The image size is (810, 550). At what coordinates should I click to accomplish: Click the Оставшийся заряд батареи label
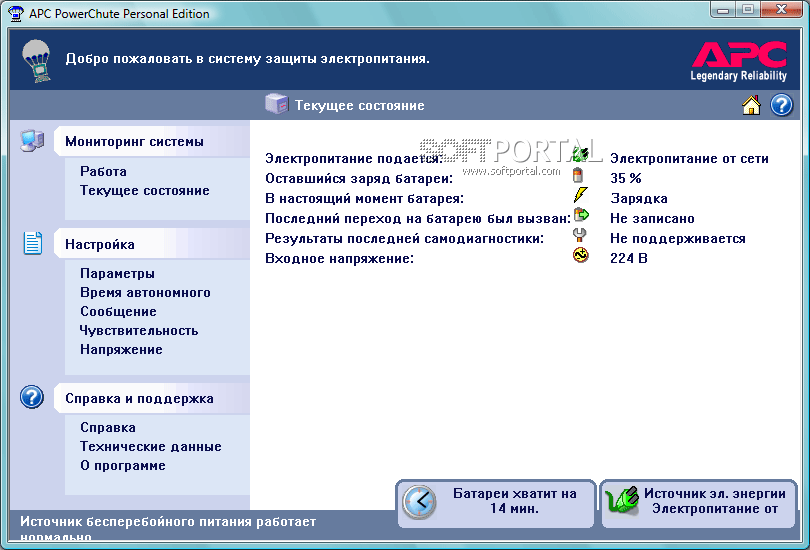pos(359,179)
